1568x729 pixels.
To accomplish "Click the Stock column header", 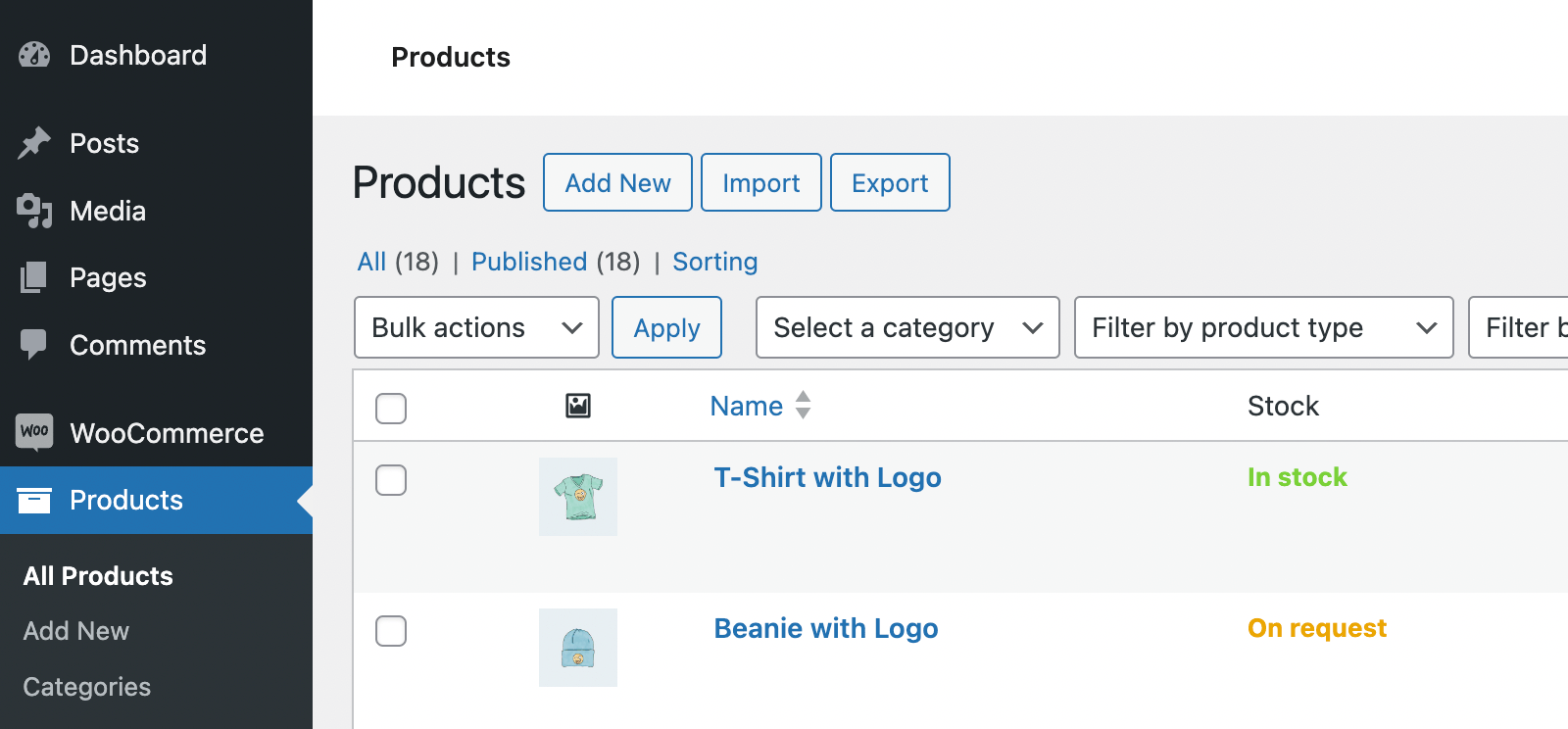I will 1283,406.
